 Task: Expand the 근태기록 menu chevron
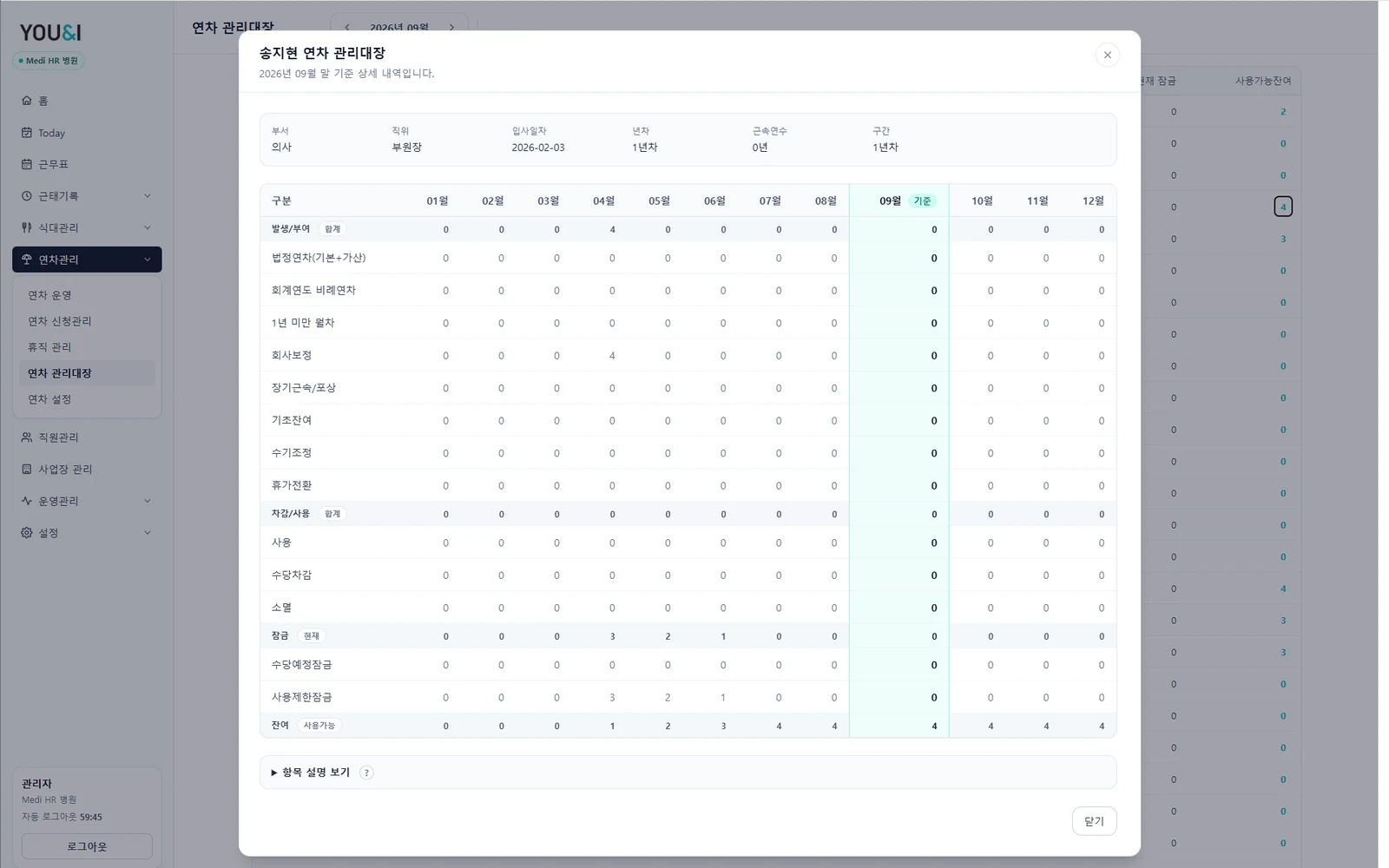(148, 196)
